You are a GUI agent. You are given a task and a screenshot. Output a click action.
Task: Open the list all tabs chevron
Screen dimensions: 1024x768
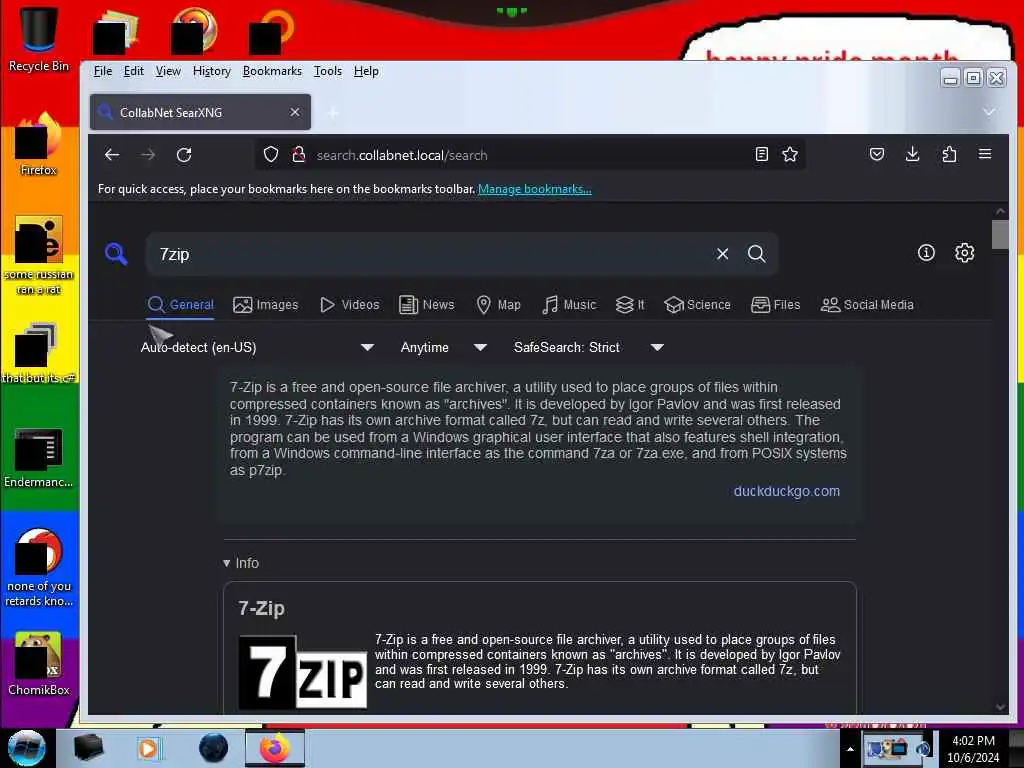click(989, 112)
